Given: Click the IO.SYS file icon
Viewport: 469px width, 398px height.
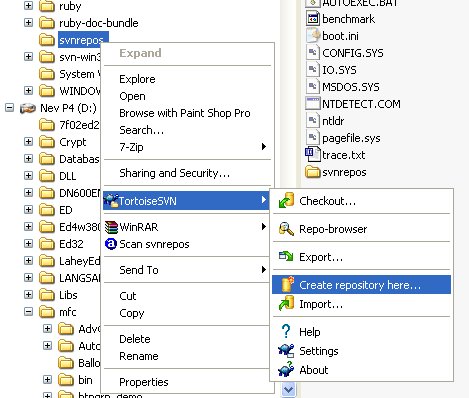Looking at the screenshot, I should pos(313,70).
